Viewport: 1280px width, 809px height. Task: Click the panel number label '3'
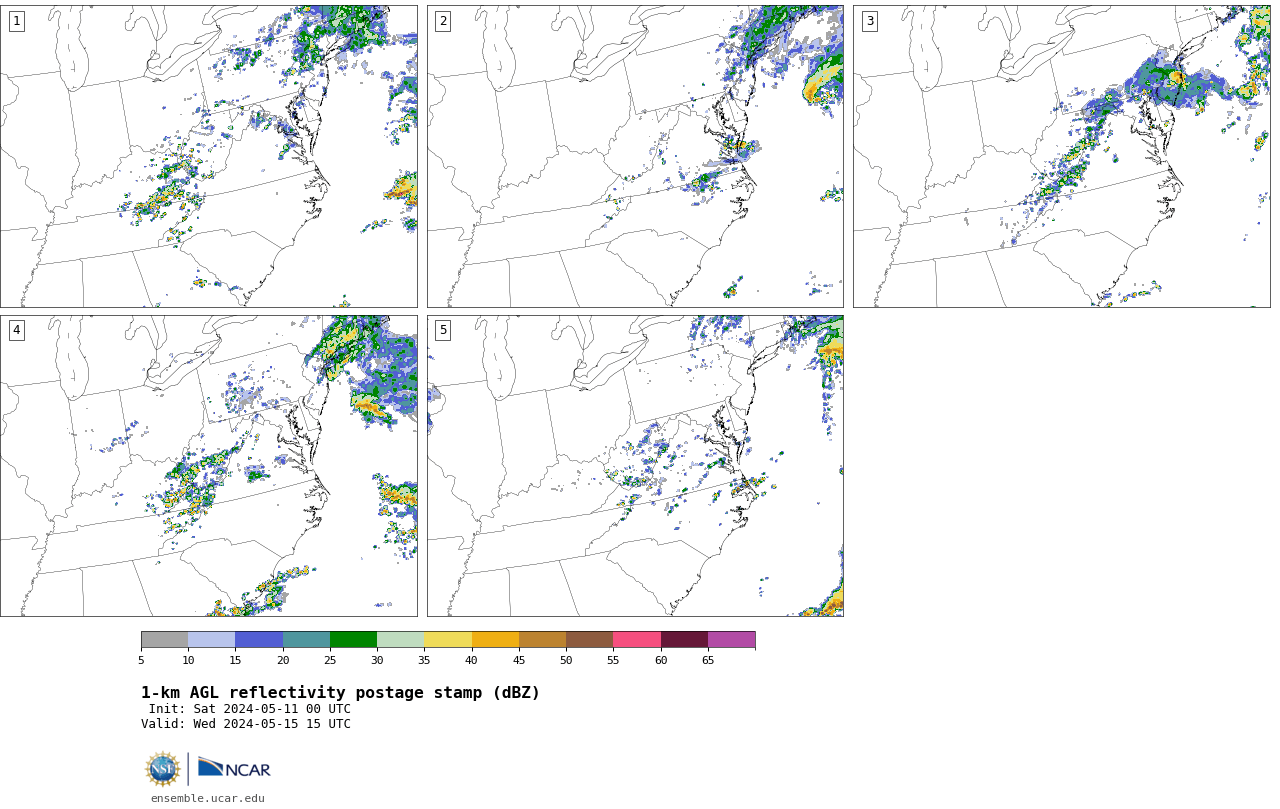click(x=870, y=21)
